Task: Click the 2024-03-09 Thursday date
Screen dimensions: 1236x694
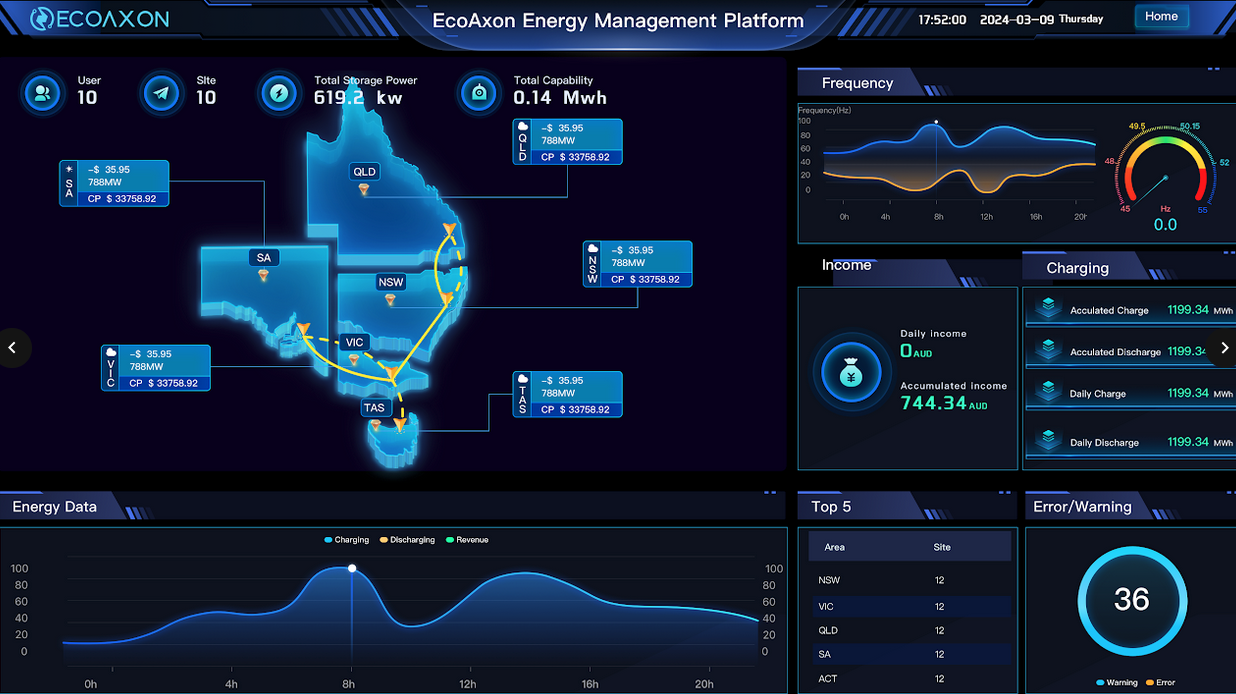Action: [x=1042, y=19]
